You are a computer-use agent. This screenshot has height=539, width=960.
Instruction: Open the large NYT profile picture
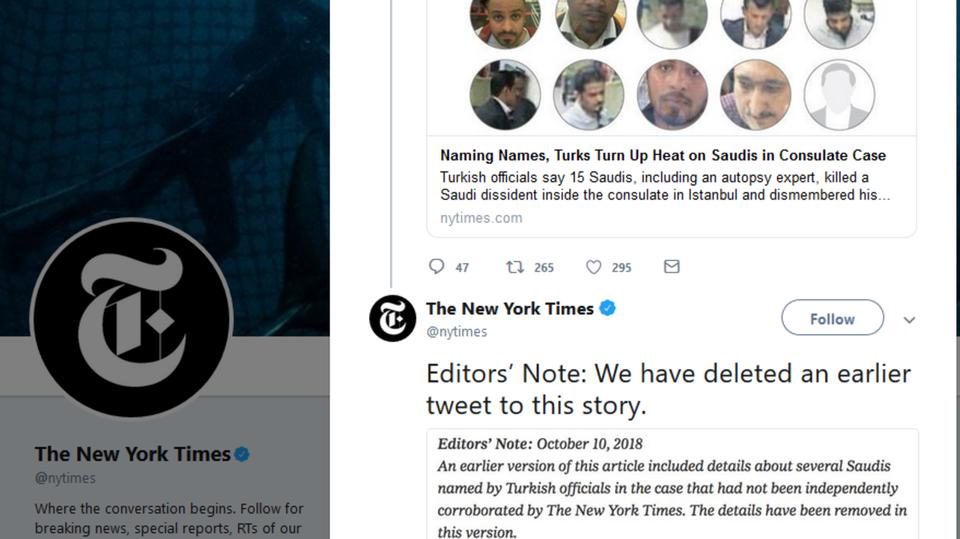tap(131, 318)
